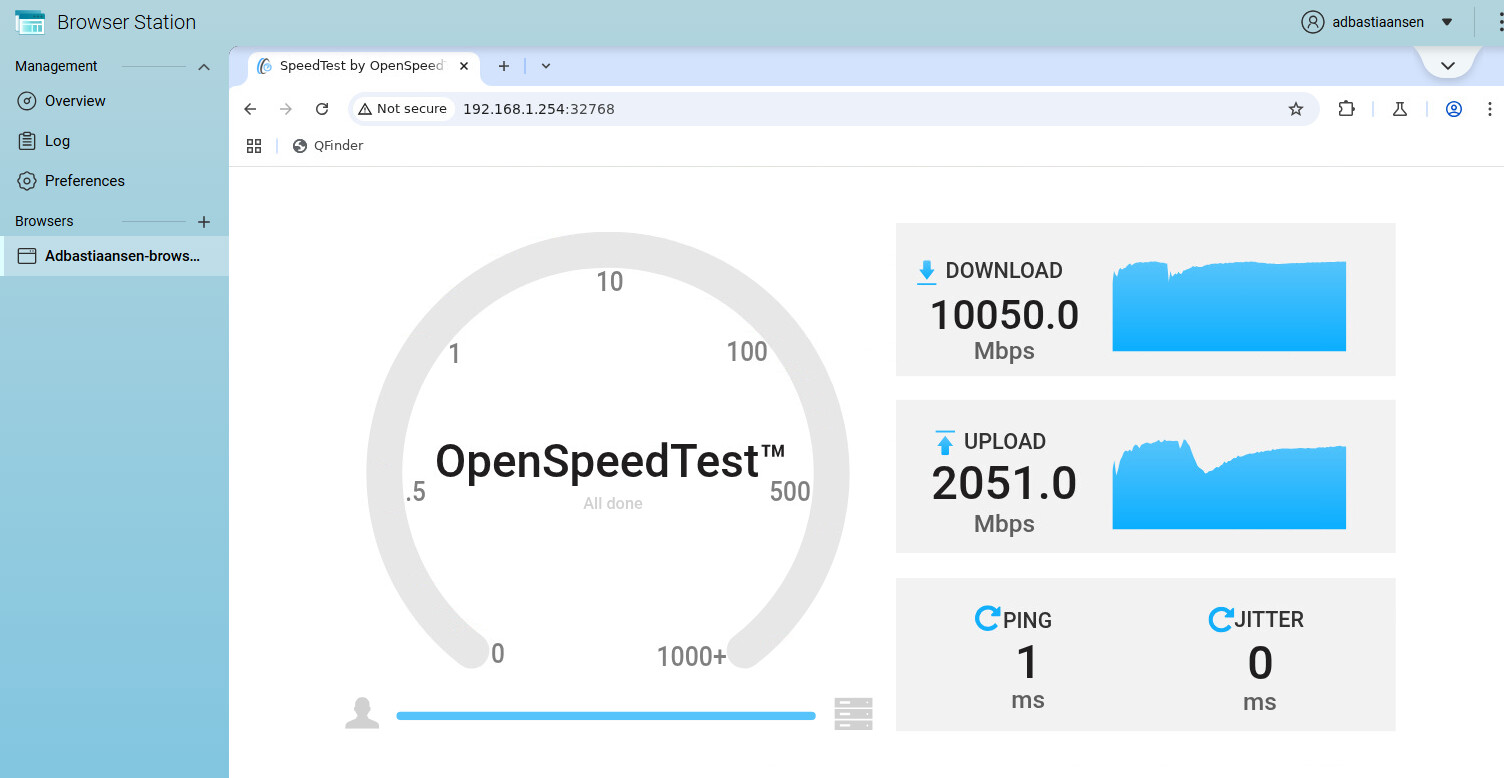
Task: Open the Chrome Labs flask icon
Action: (x=1400, y=109)
